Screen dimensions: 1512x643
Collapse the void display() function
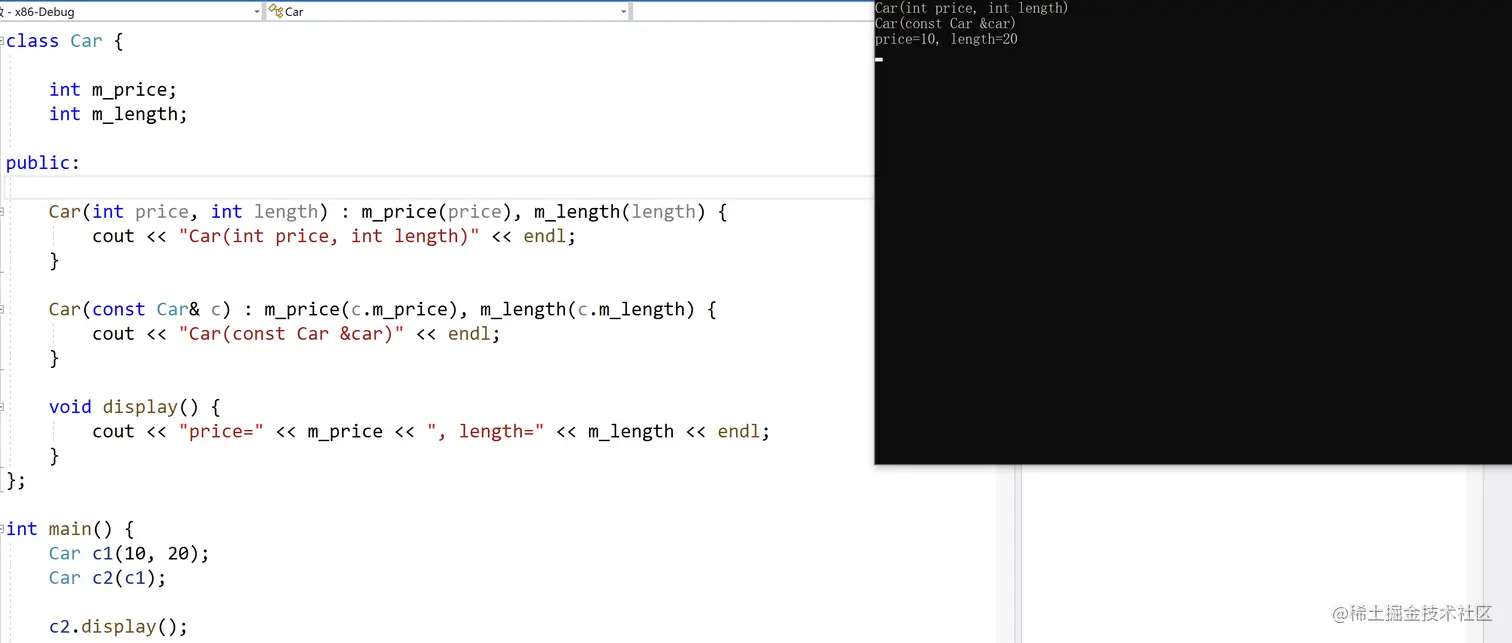point(3,407)
